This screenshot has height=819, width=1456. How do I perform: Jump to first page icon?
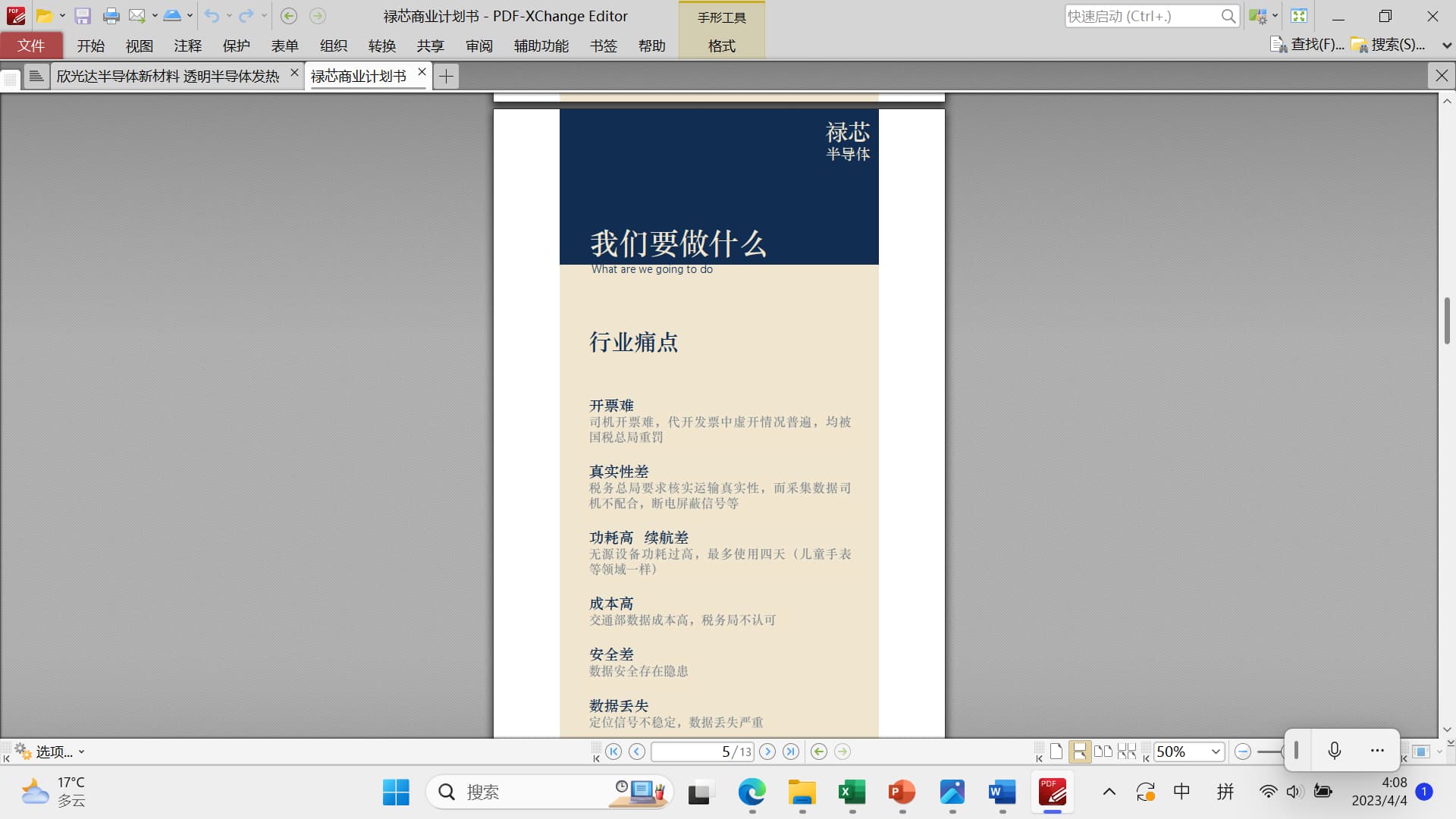[x=614, y=752]
